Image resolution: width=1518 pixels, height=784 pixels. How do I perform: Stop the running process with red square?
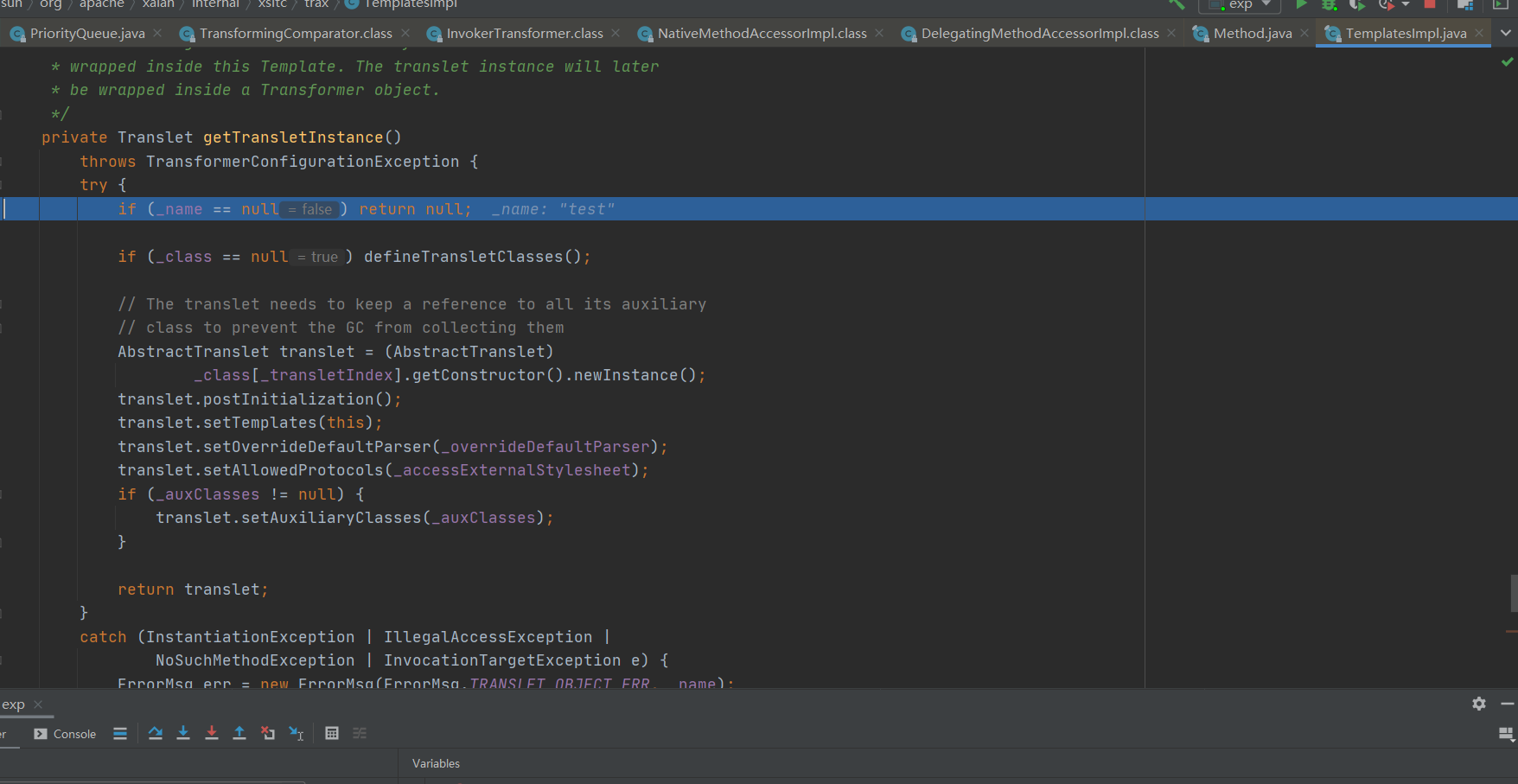[1430, 4]
